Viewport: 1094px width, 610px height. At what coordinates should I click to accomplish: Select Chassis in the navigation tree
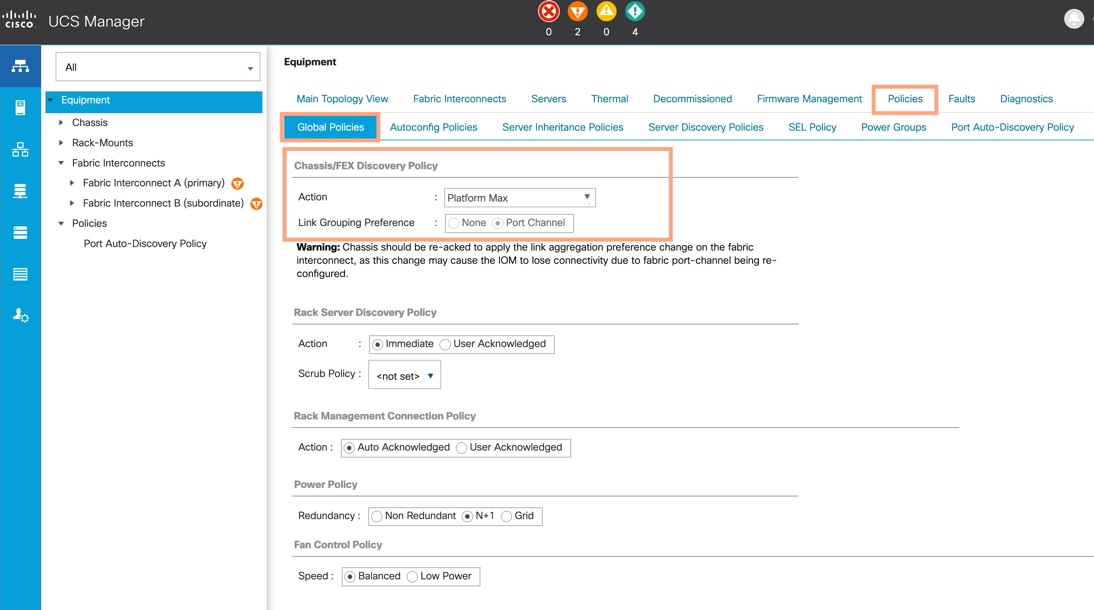(90, 122)
